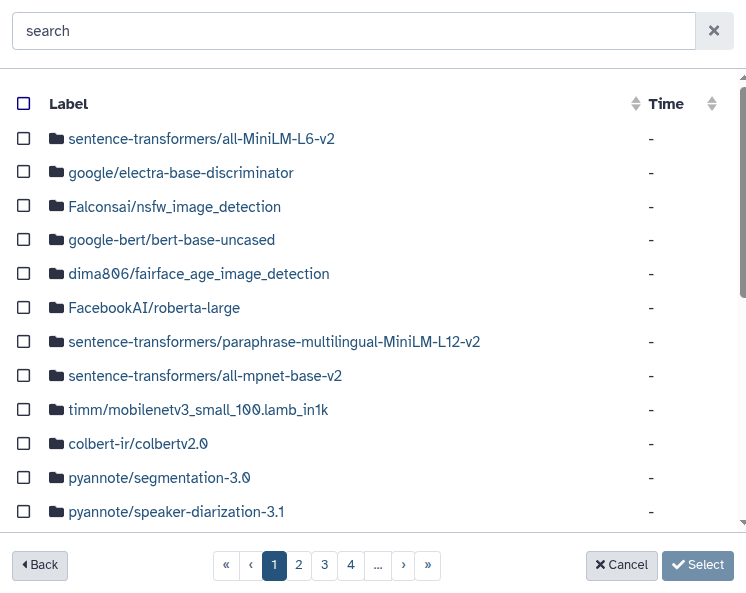Click folder icon of pyannote/segmentation-3.0
The image size is (746, 593).
tap(56, 477)
